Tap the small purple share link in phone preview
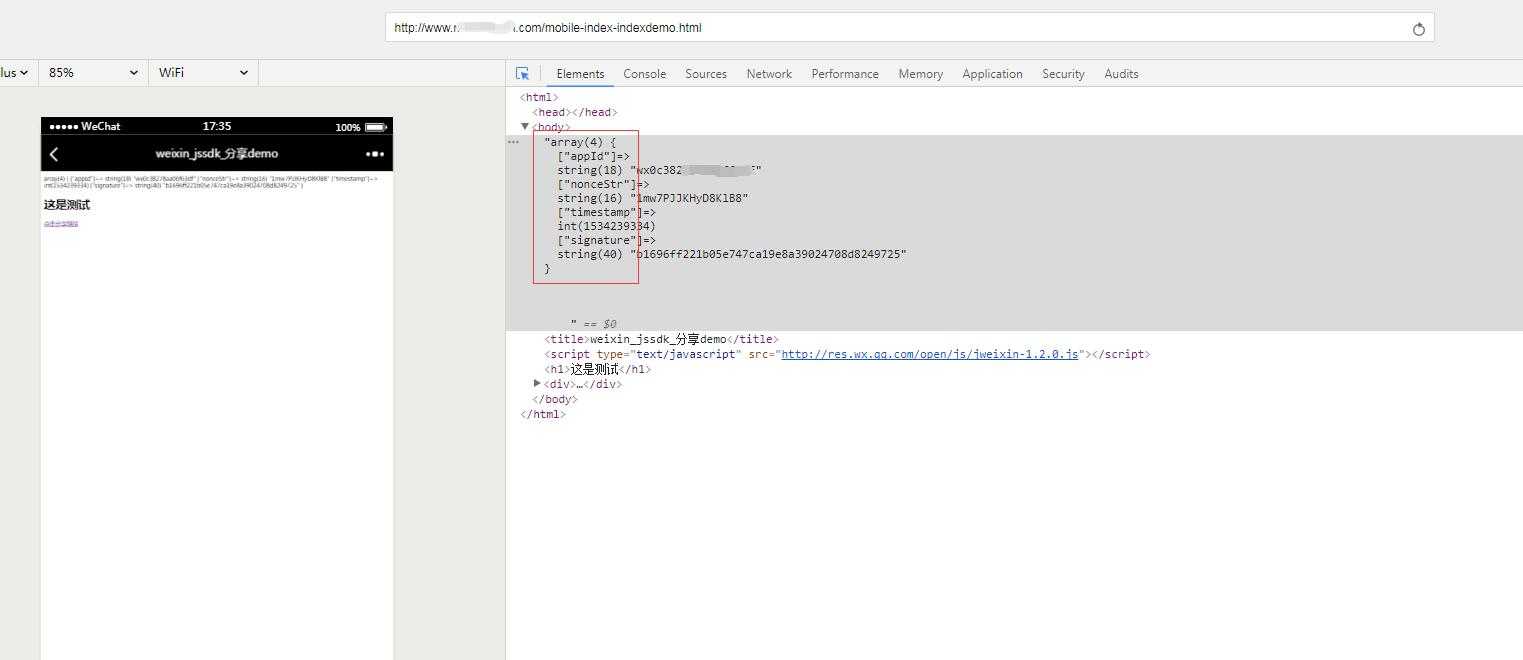Image resolution: width=1523 pixels, height=660 pixels. (x=61, y=224)
